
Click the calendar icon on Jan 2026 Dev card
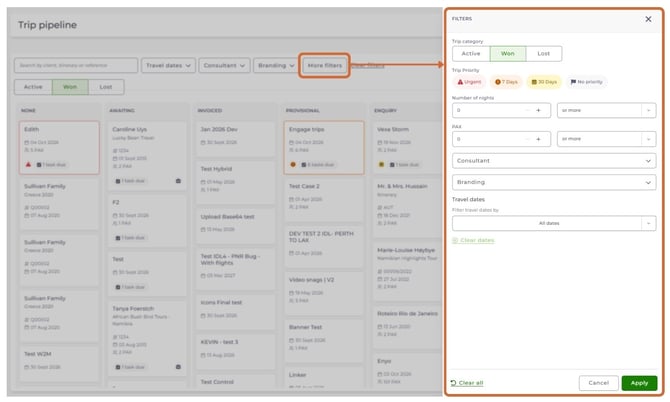click(203, 142)
